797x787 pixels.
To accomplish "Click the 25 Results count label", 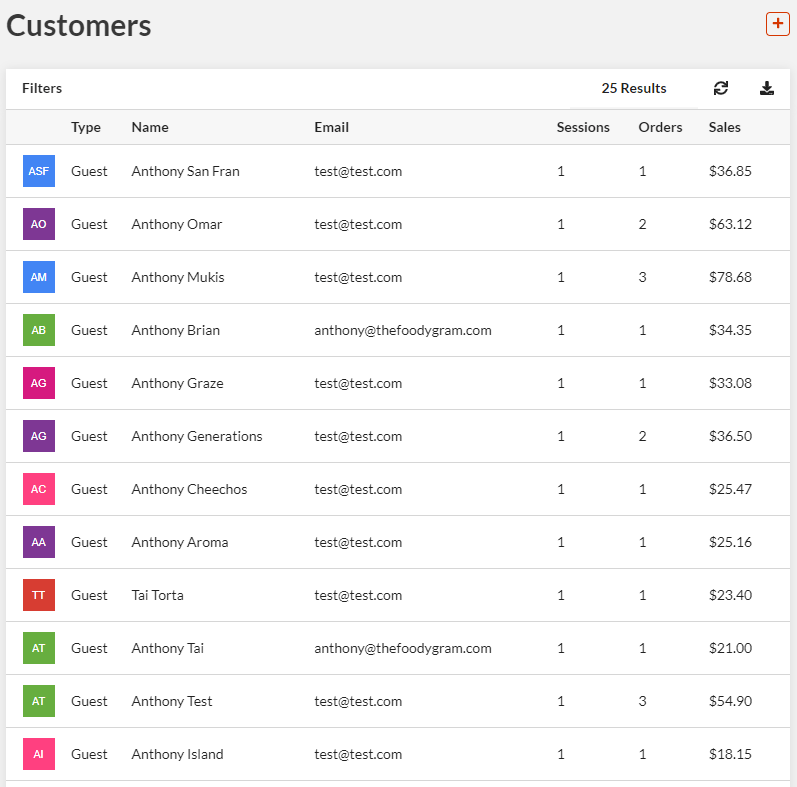I will pos(633,88).
